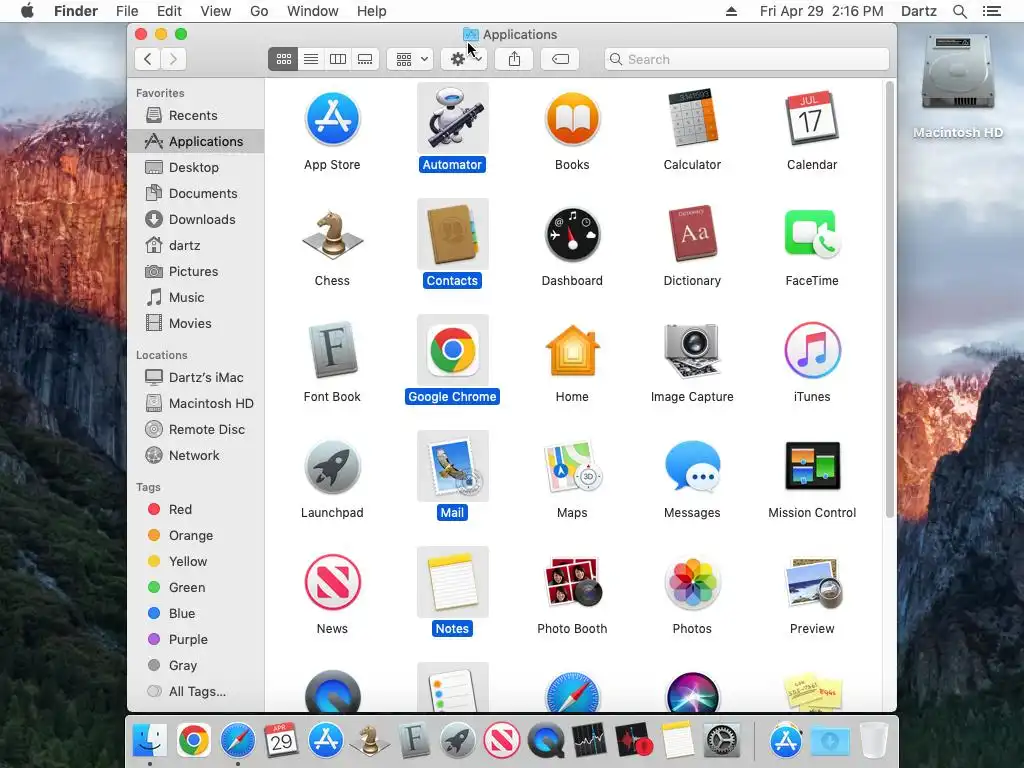The image size is (1024, 768).
Task: Click the Share toolbar button
Action: click(515, 59)
